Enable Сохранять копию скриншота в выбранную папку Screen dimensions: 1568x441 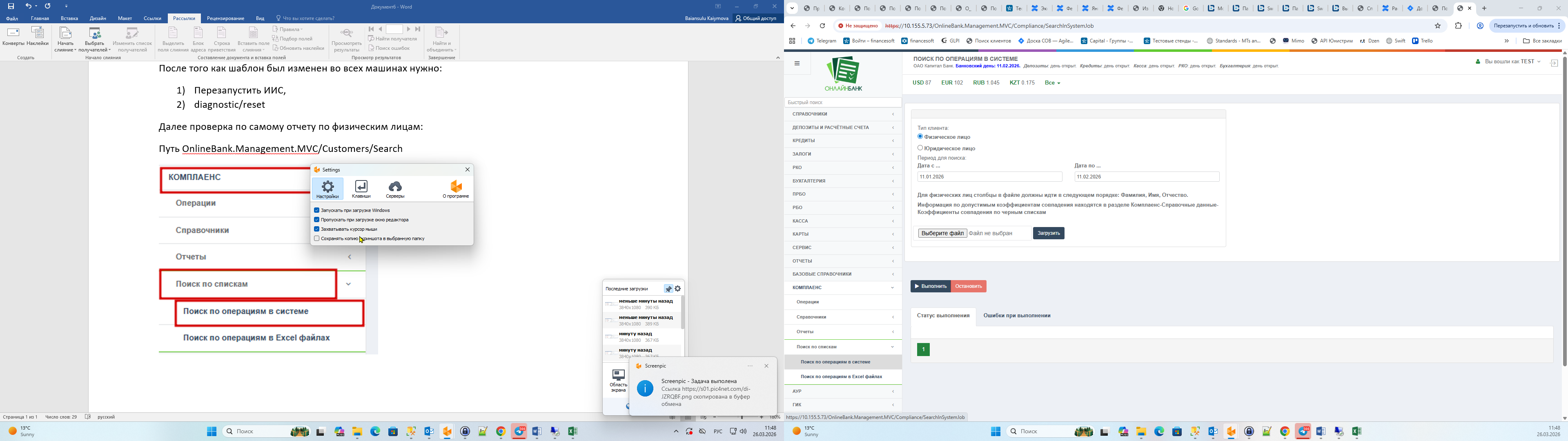point(316,239)
